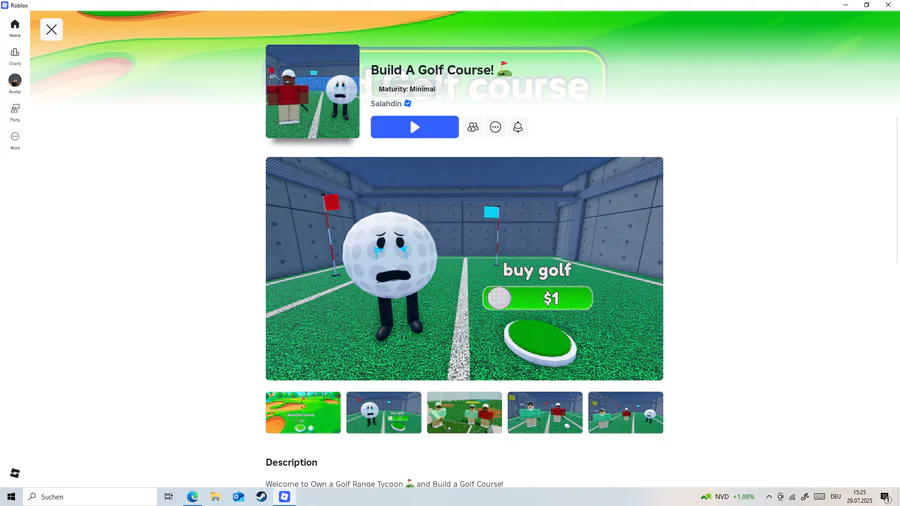Image resolution: width=900 pixels, height=506 pixels.
Task: Toggle notification bell for this game
Action: click(x=518, y=127)
